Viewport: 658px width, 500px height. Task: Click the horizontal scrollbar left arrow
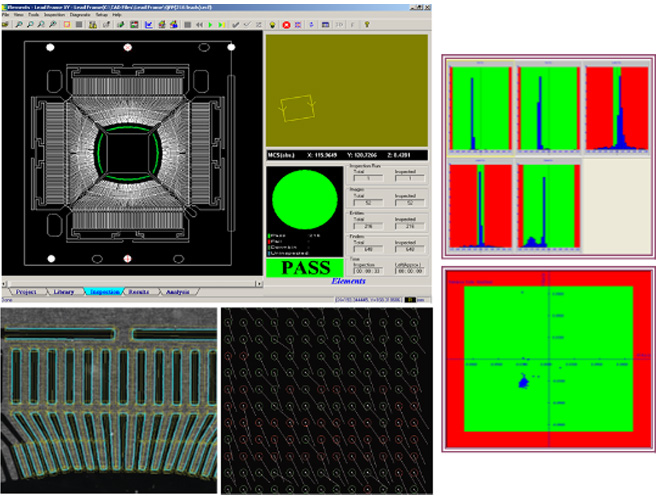tap(4, 283)
